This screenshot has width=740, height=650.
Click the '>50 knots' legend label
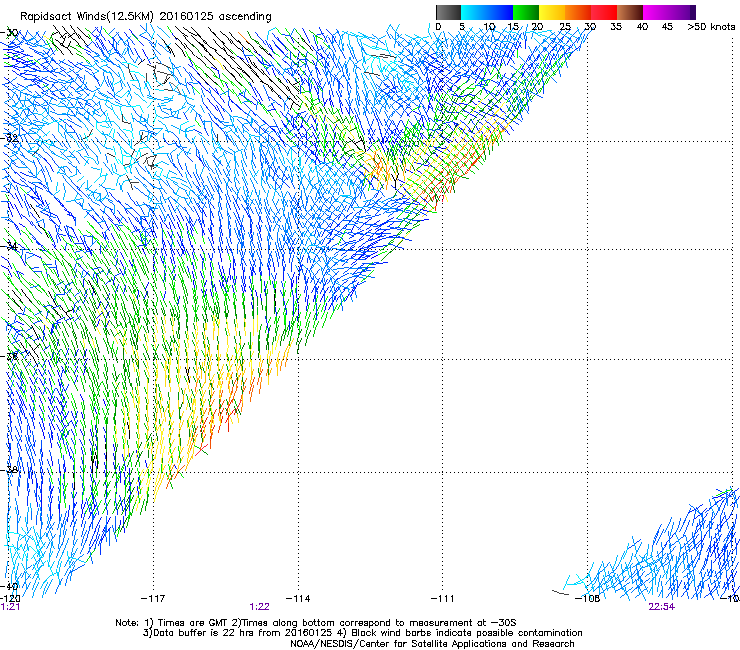(x=711, y=26)
